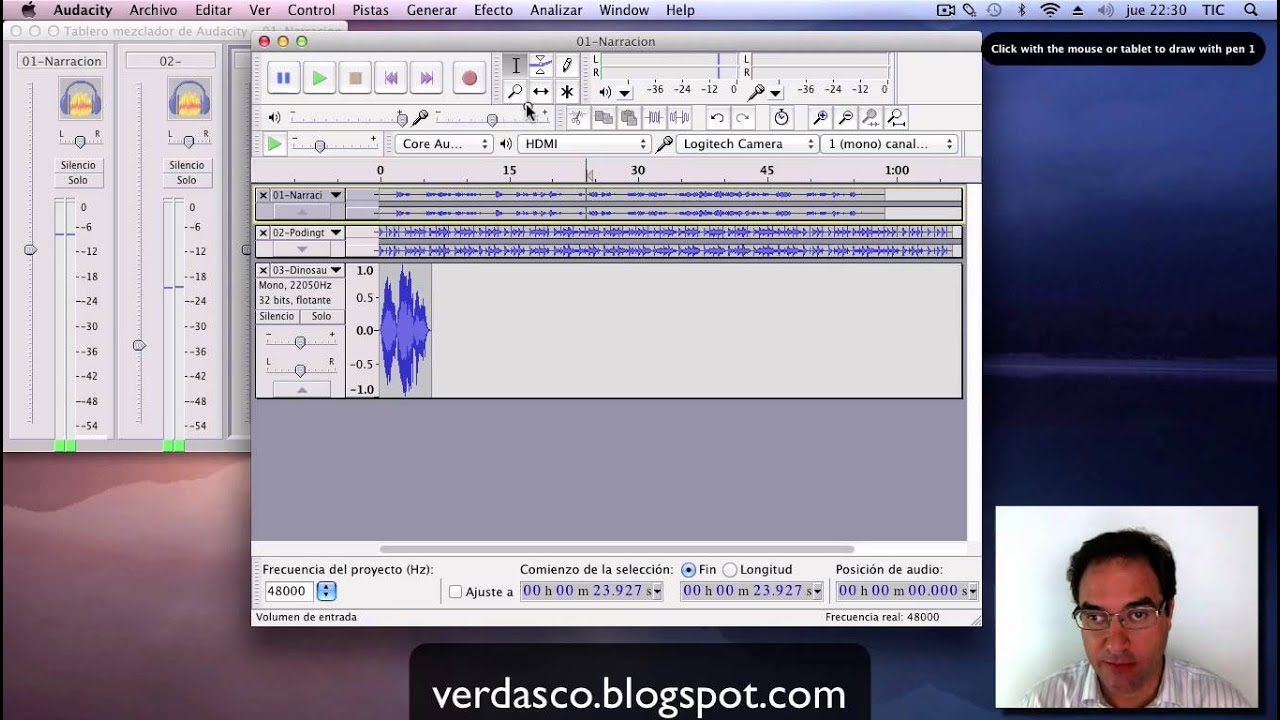The image size is (1280, 720).
Task: Start recording with the red Record button
Action: coord(469,78)
